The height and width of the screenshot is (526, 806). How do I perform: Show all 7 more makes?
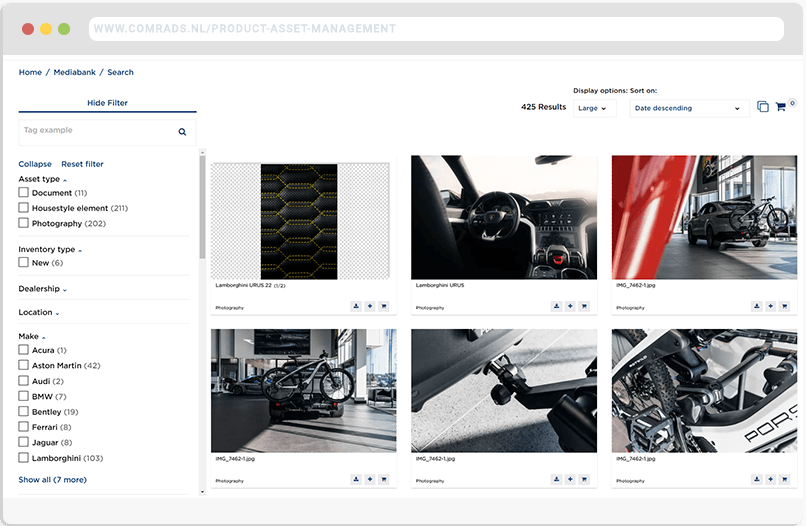[x=52, y=480]
